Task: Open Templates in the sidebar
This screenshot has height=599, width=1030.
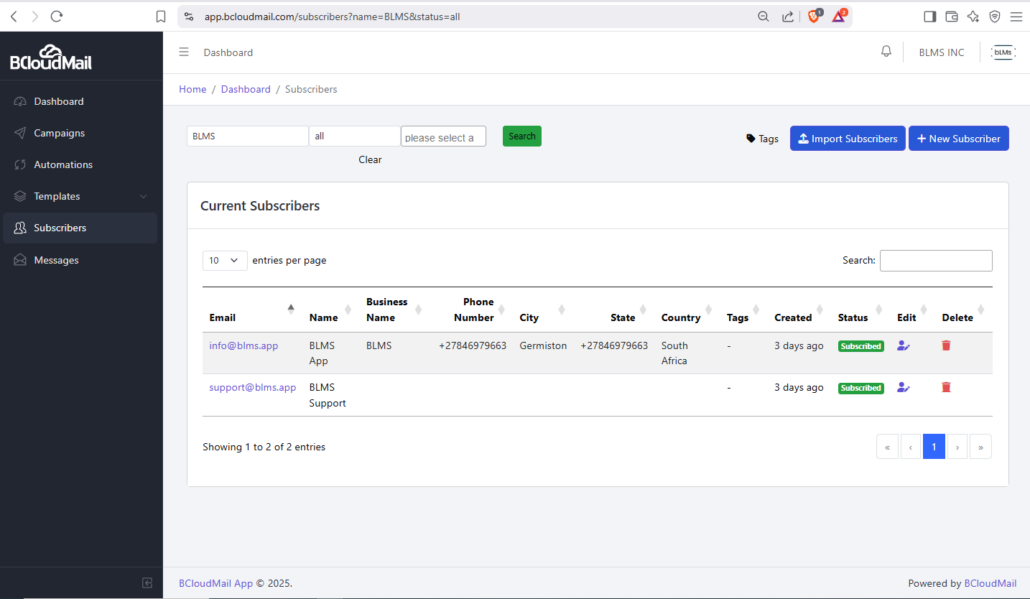Action: [80, 196]
